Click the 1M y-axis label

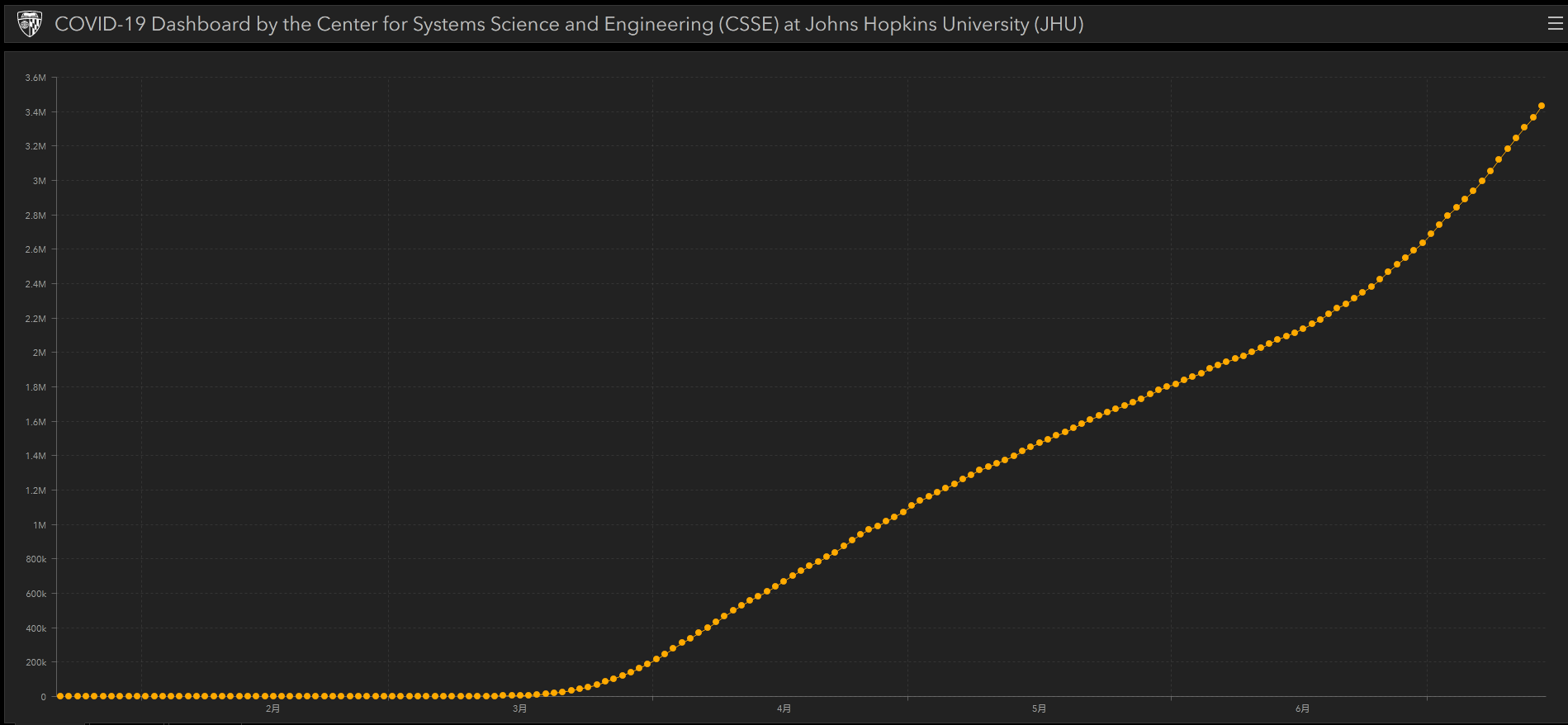[x=39, y=525]
